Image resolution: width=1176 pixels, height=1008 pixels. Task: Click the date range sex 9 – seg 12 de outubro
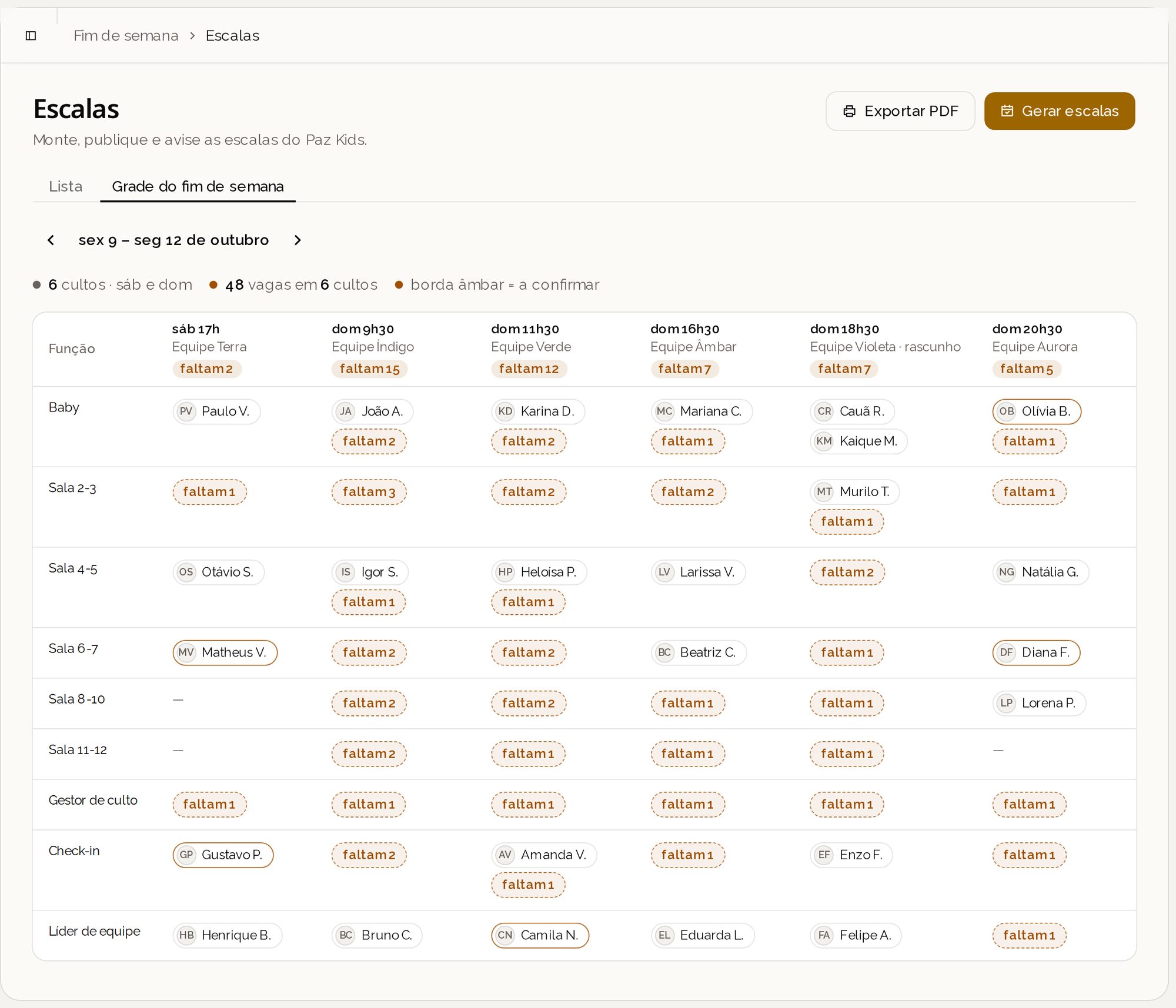point(173,240)
